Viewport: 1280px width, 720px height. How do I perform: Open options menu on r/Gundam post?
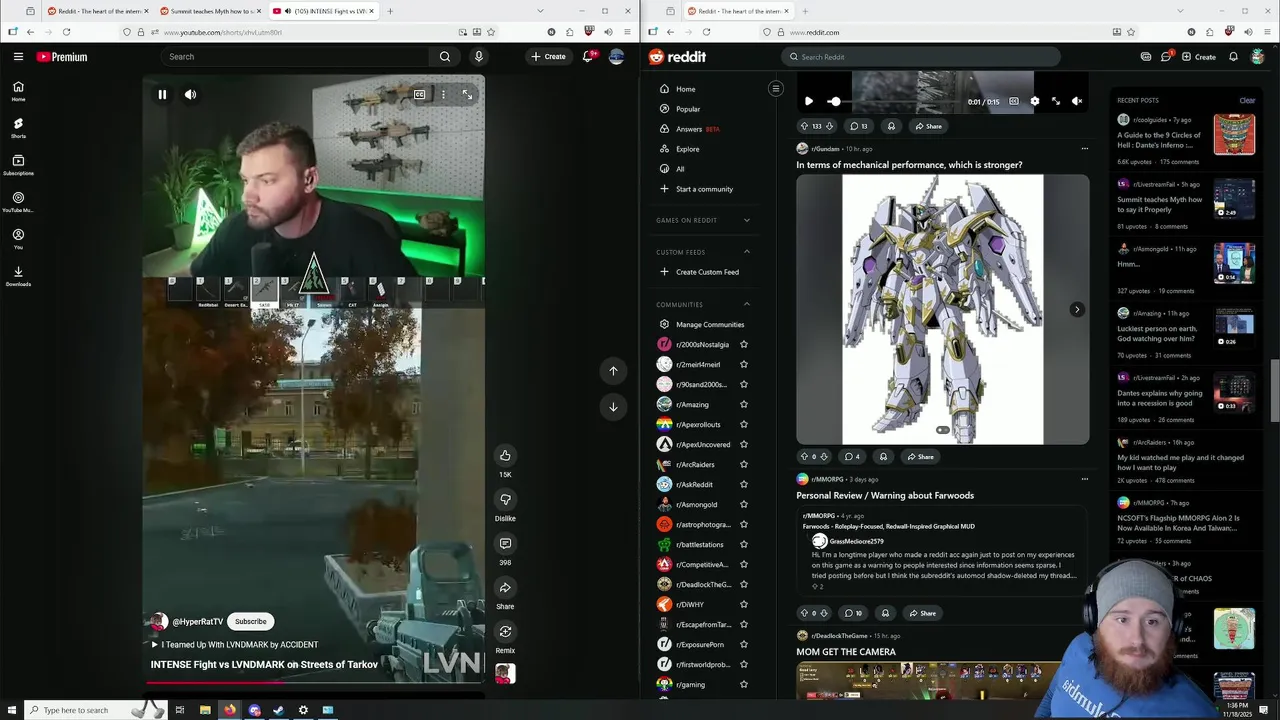pyautogui.click(x=1084, y=149)
